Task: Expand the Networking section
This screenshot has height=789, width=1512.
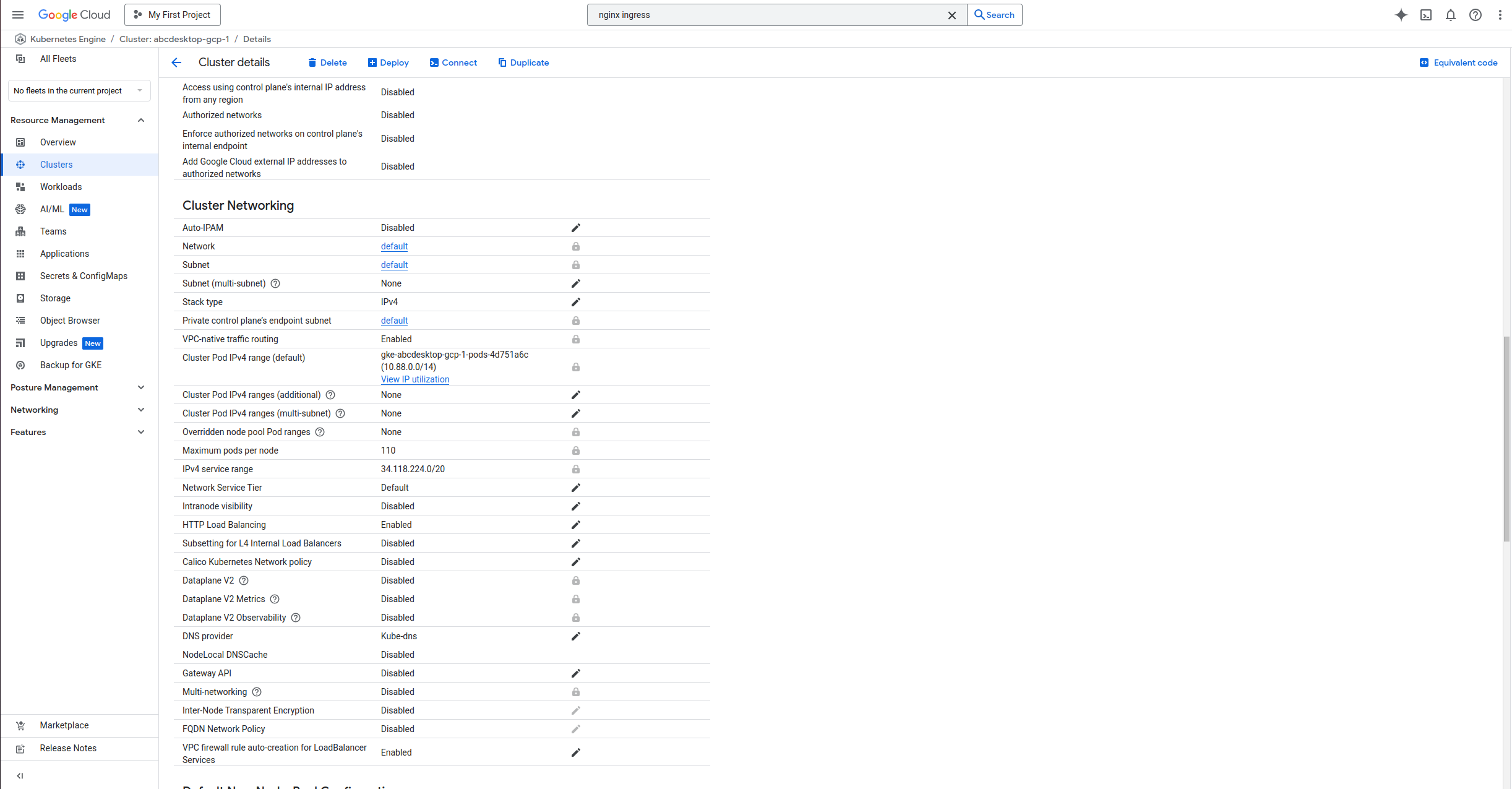Action: [141, 409]
